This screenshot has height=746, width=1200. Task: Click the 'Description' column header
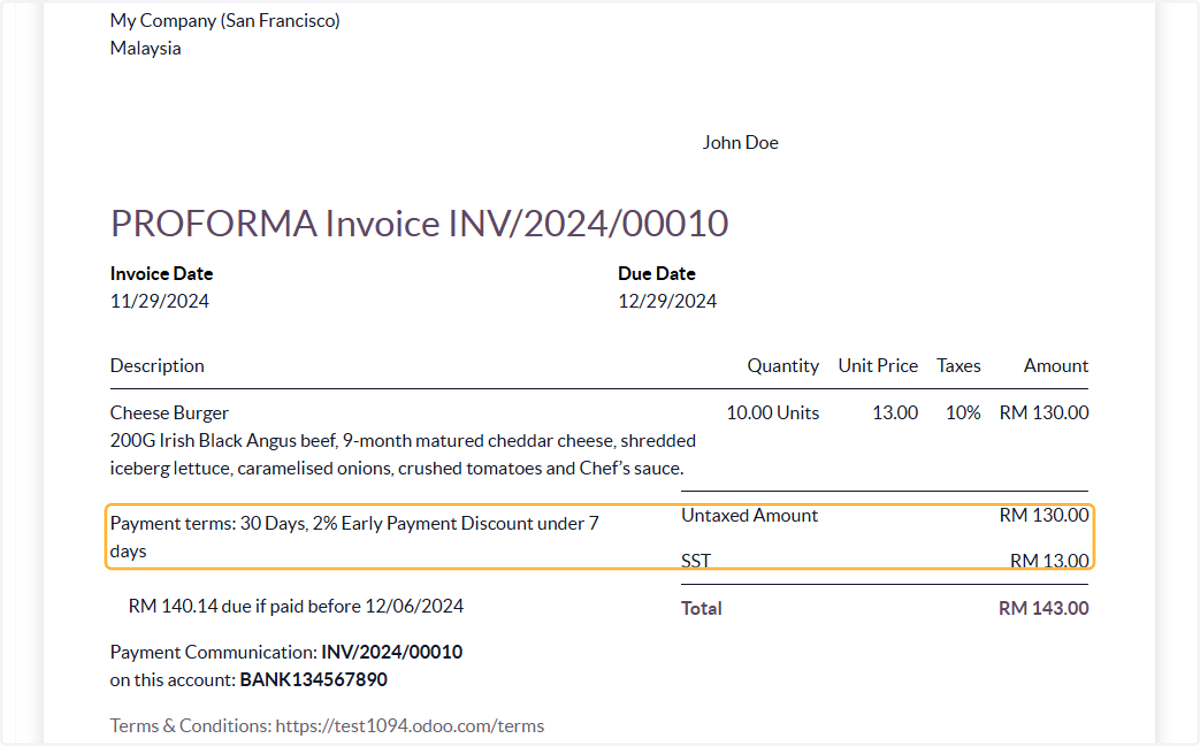pyautogui.click(x=157, y=366)
